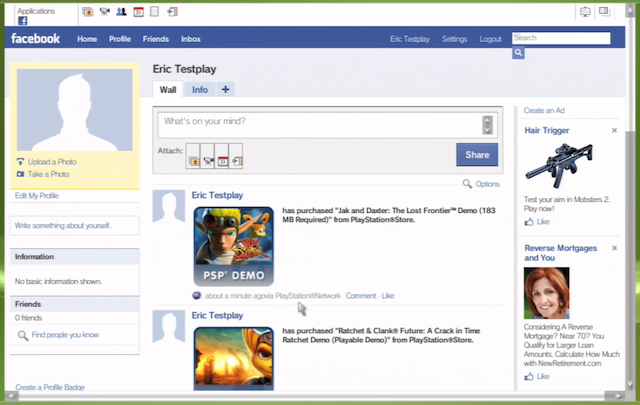Open the wall Options link
Screen dimensions: 640x405
487,184
